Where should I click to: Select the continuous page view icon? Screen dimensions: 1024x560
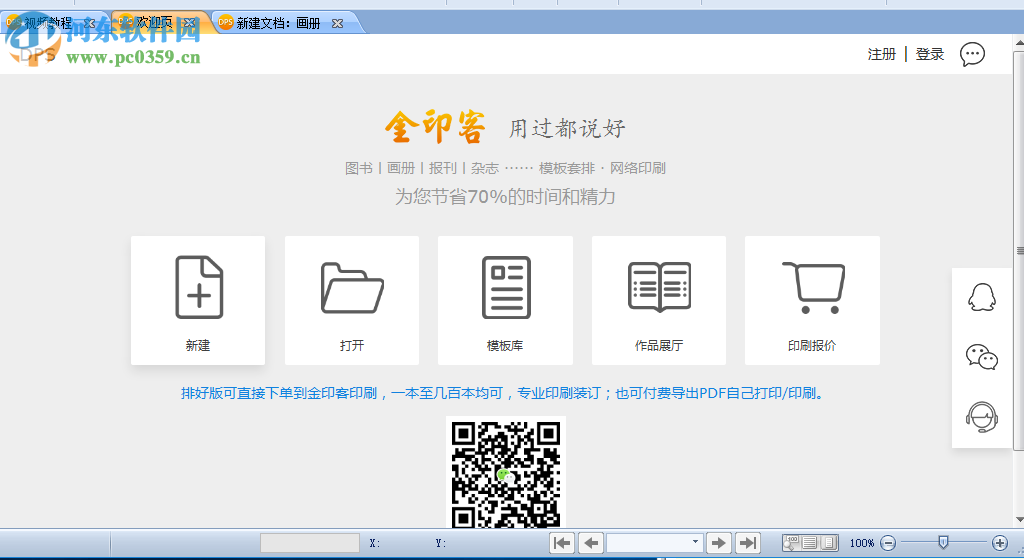coord(810,542)
